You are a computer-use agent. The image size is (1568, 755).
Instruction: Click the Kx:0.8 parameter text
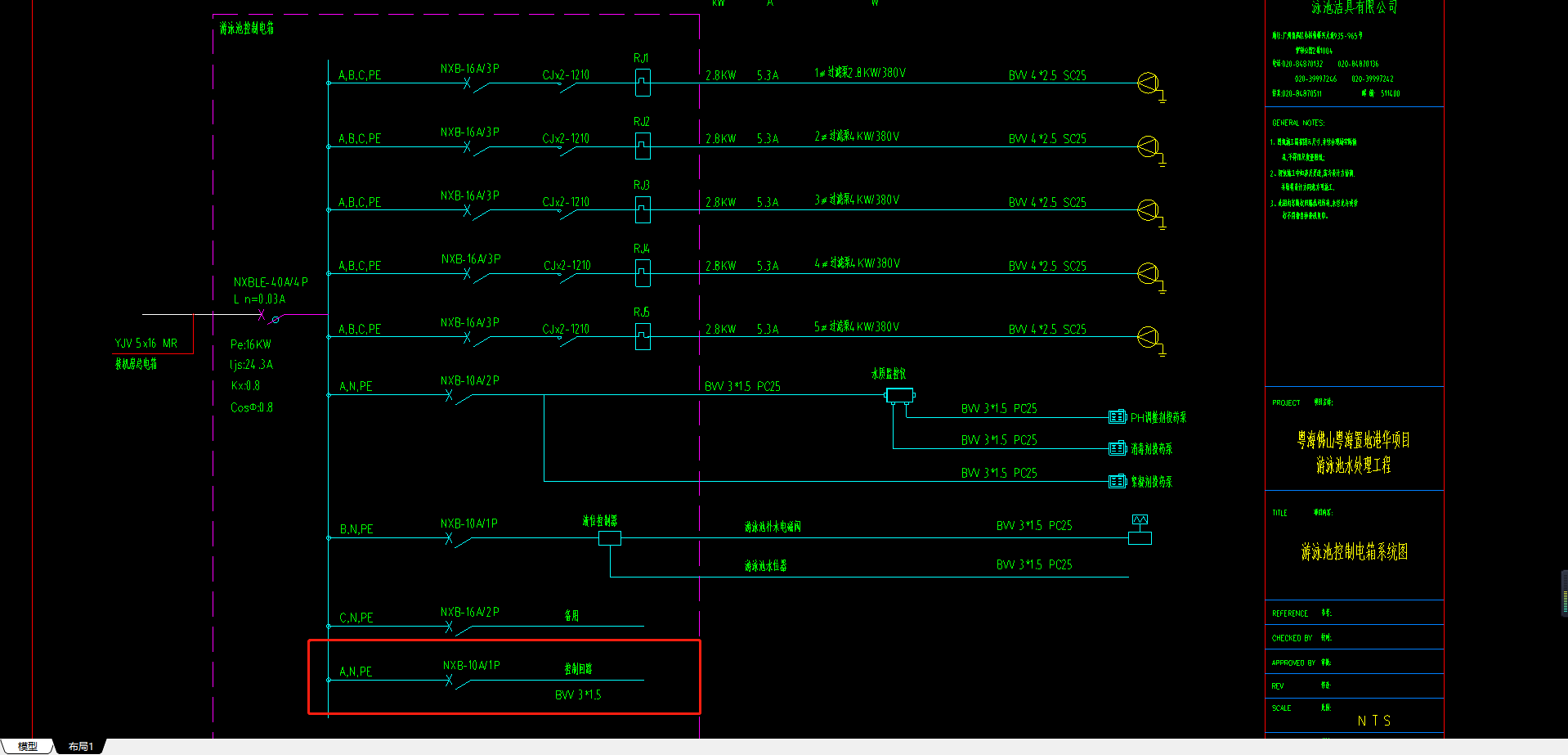pyautogui.click(x=245, y=386)
